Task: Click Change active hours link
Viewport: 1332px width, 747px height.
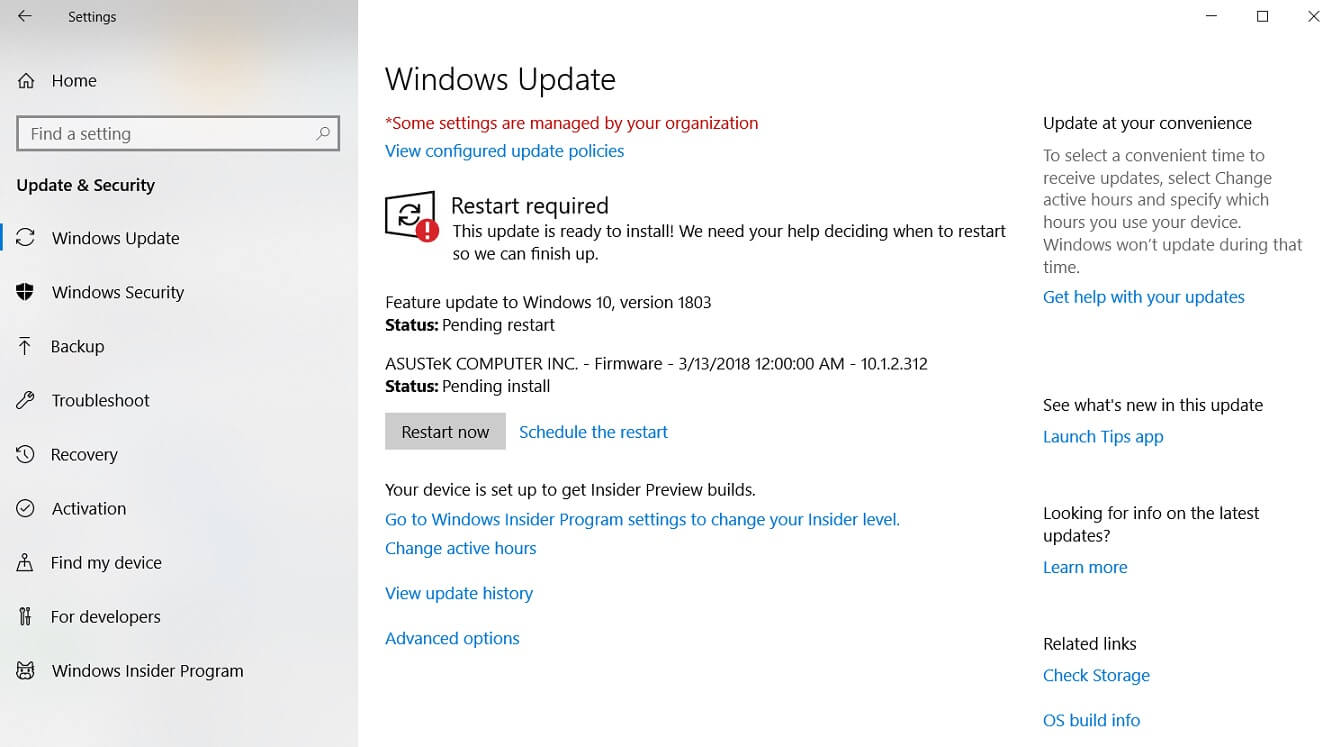Action: click(460, 548)
